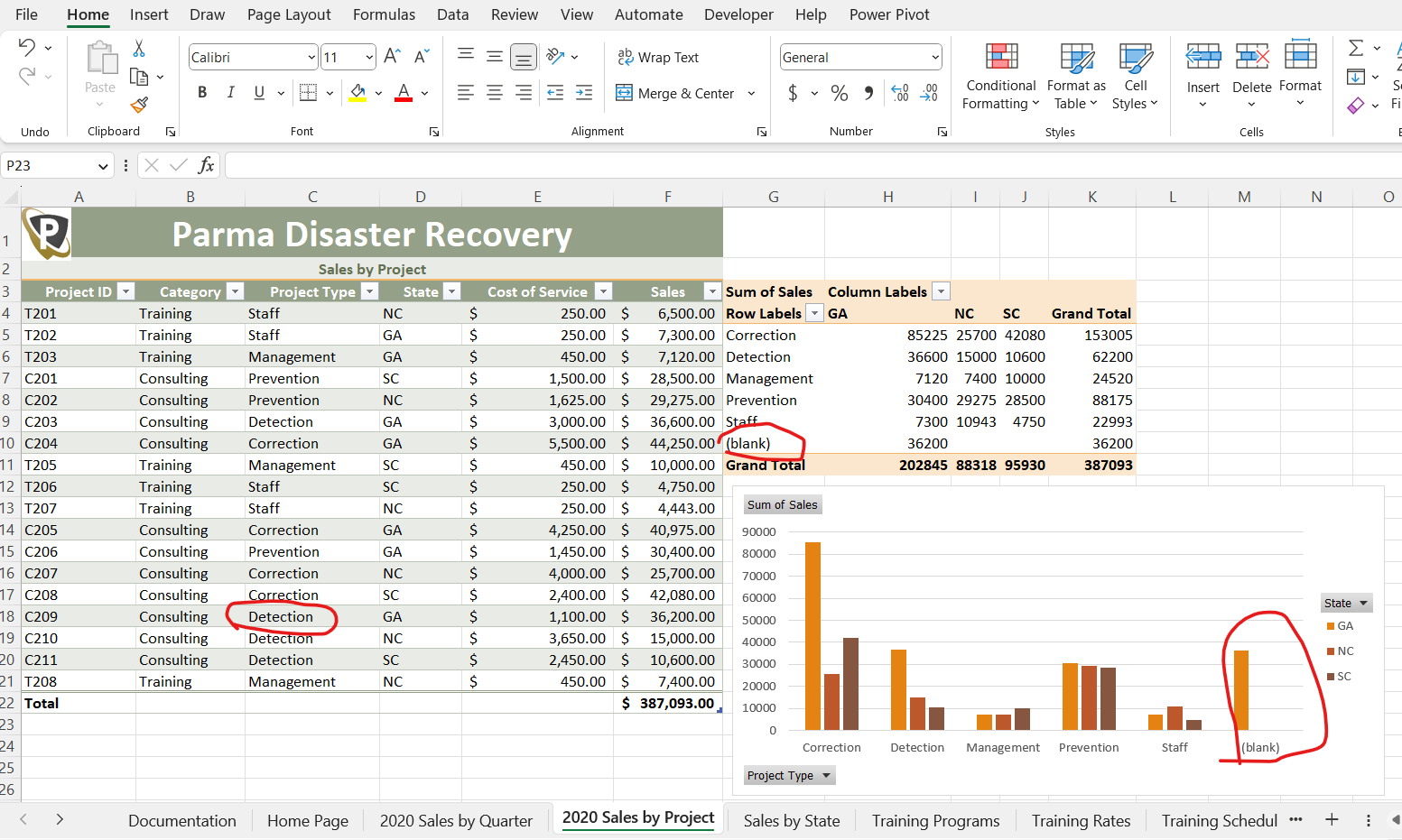The height and width of the screenshot is (840, 1402).
Task: Activate the Format Painter
Action: tap(140, 105)
